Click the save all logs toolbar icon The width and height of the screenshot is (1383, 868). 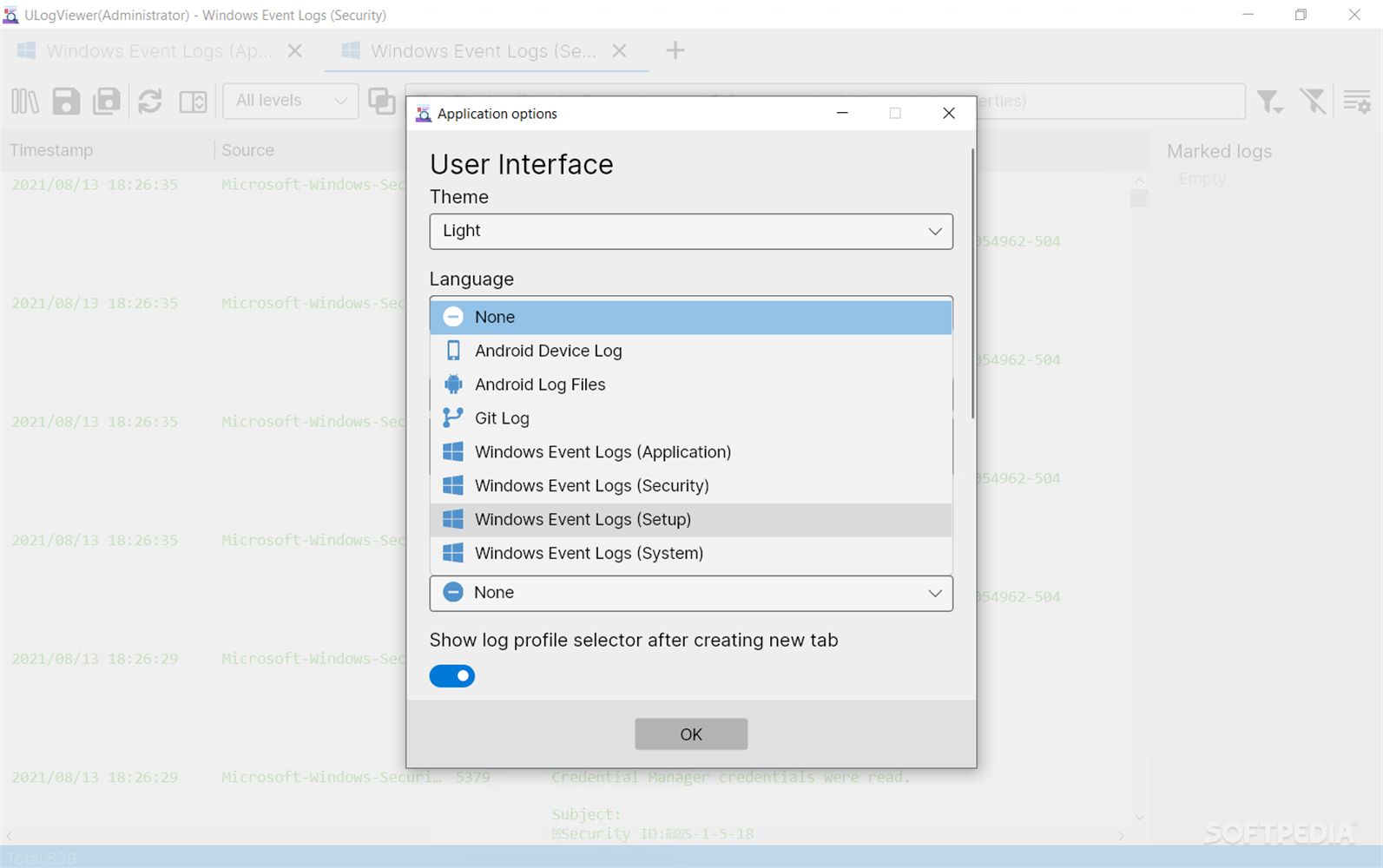click(107, 102)
